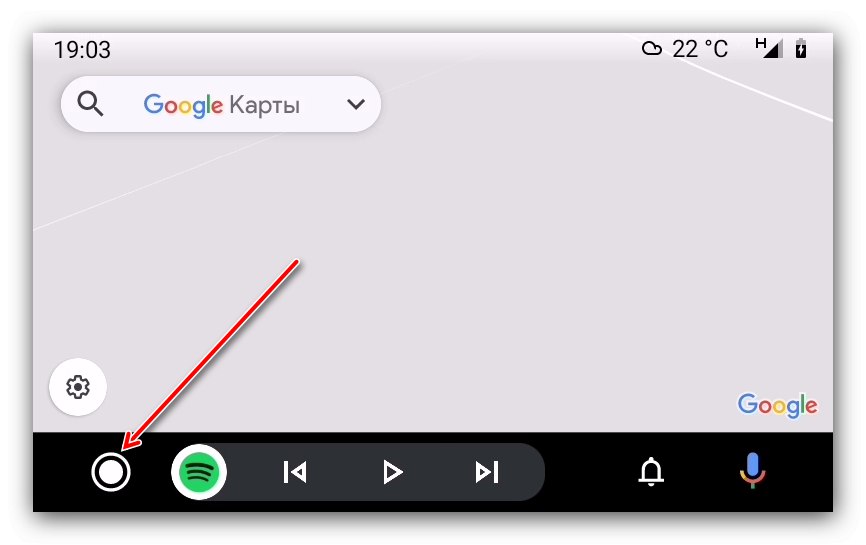This screenshot has width=866, height=545.
Task: Tap the 22 °C temperature reading
Action: pos(700,49)
